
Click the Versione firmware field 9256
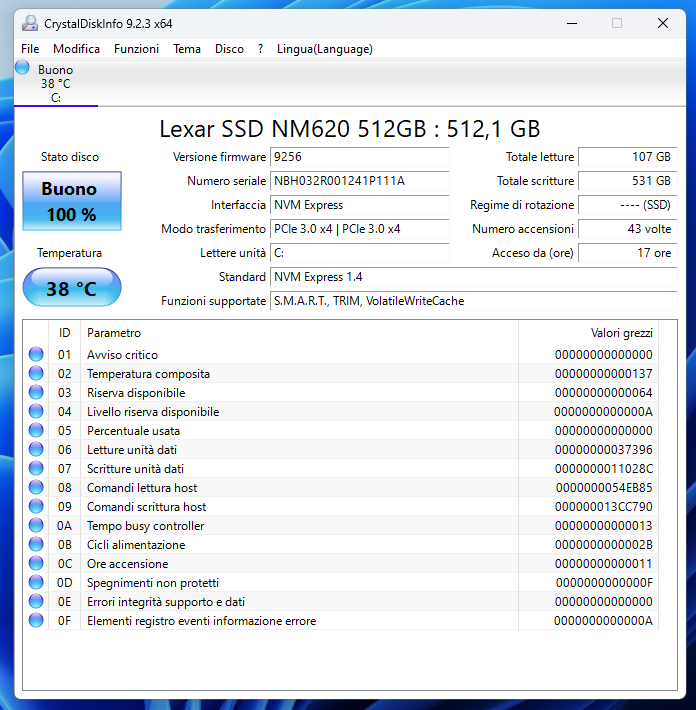tap(360, 157)
